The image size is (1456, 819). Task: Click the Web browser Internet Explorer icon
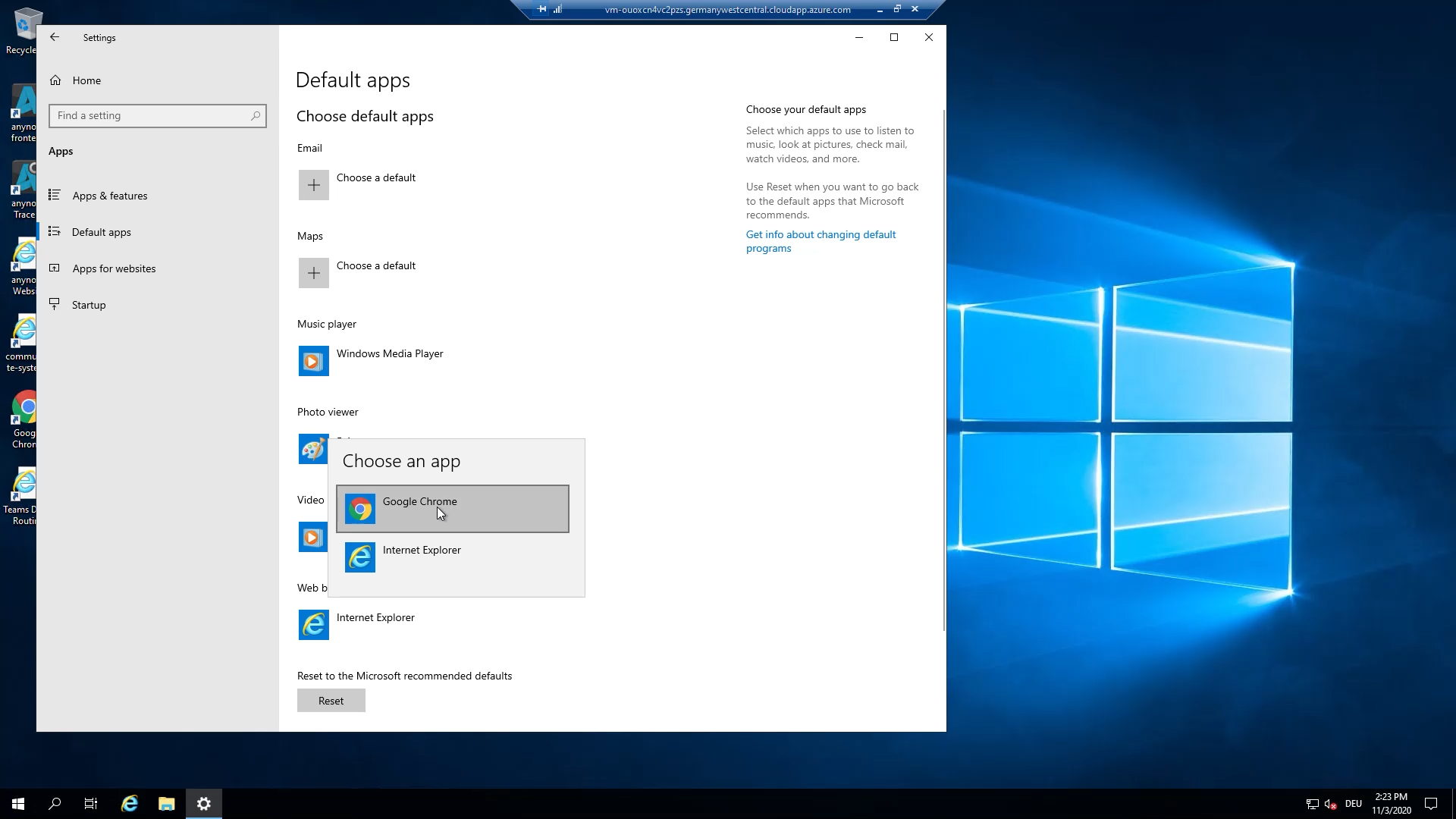point(314,625)
